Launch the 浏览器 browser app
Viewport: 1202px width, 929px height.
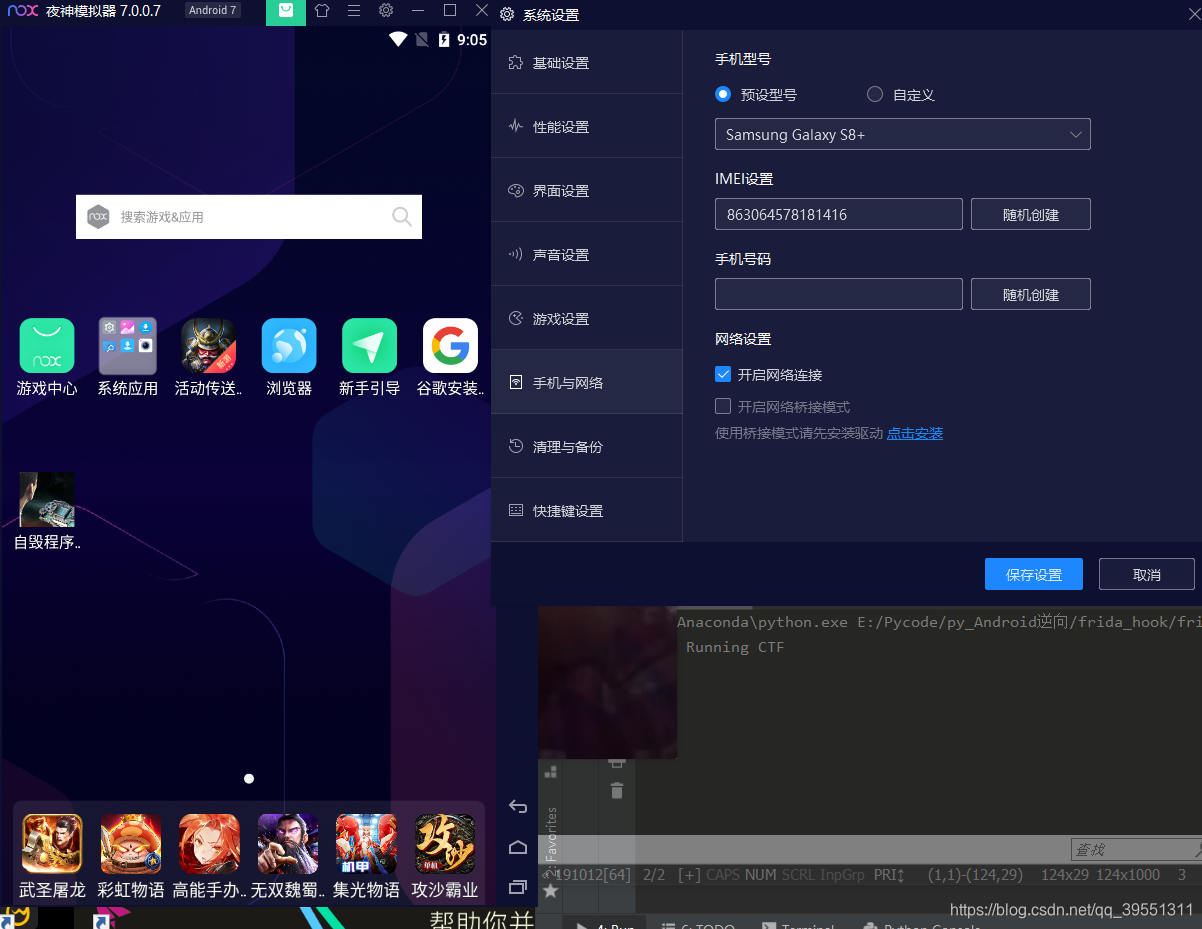(289, 346)
